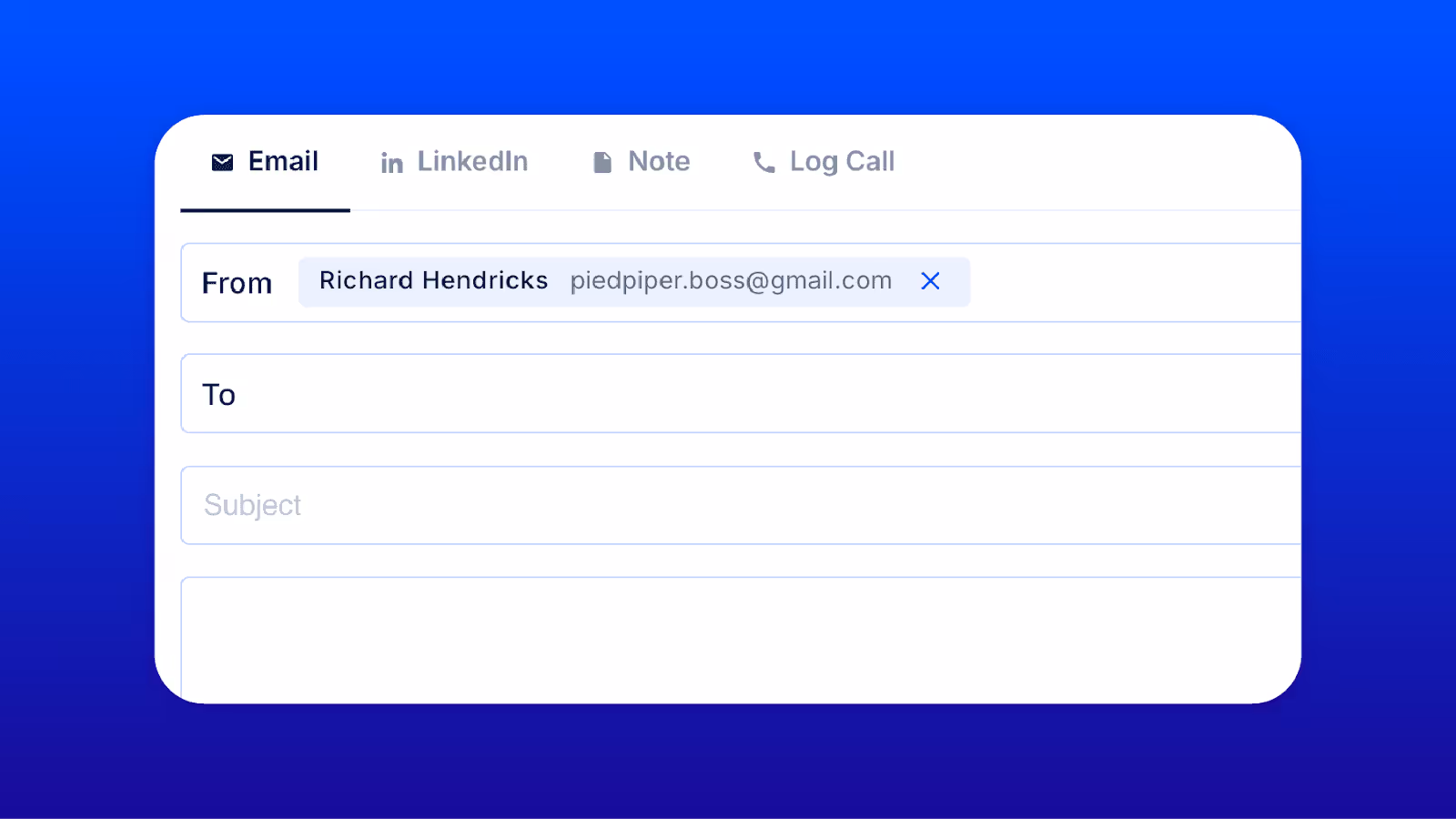Image resolution: width=1456 pixels, height=819 pixels.
Task: Click the blue background outside the card
Action: pyautogui.click(x=728, y=55)
